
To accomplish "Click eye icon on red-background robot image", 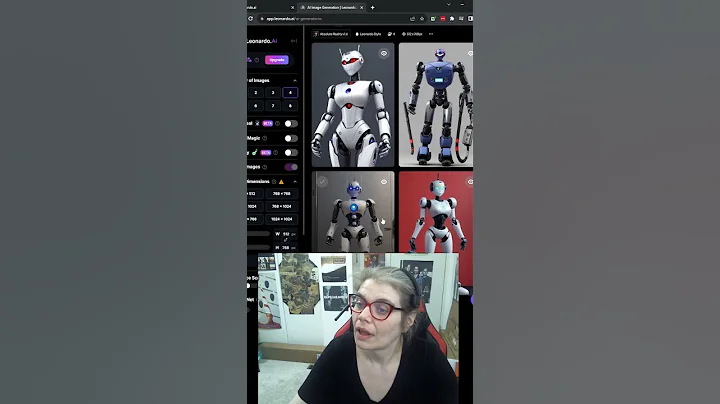I will tap(470, 182).
